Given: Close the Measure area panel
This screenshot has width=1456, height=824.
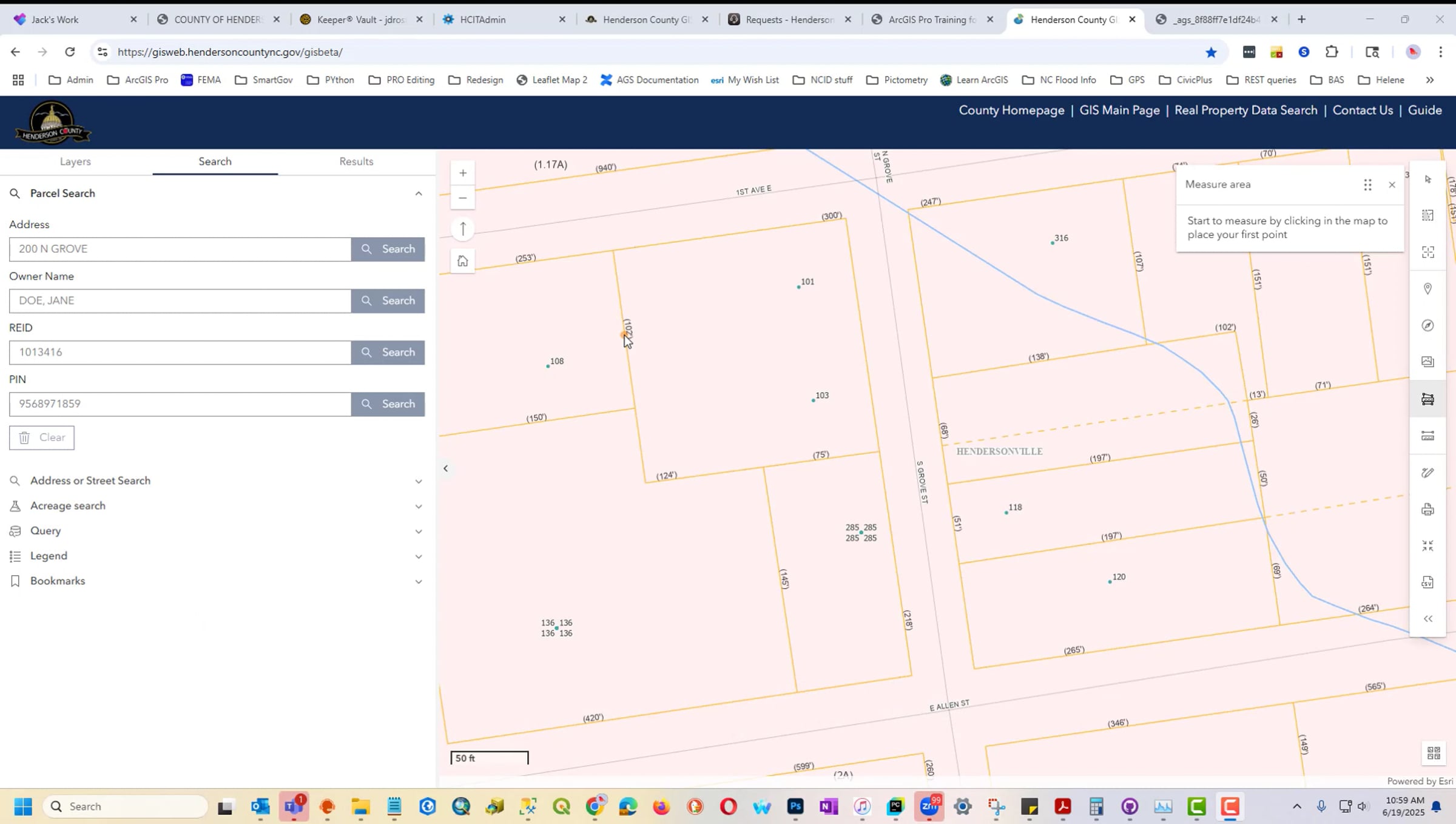Looking at the screenshot, I should 1392,184.
